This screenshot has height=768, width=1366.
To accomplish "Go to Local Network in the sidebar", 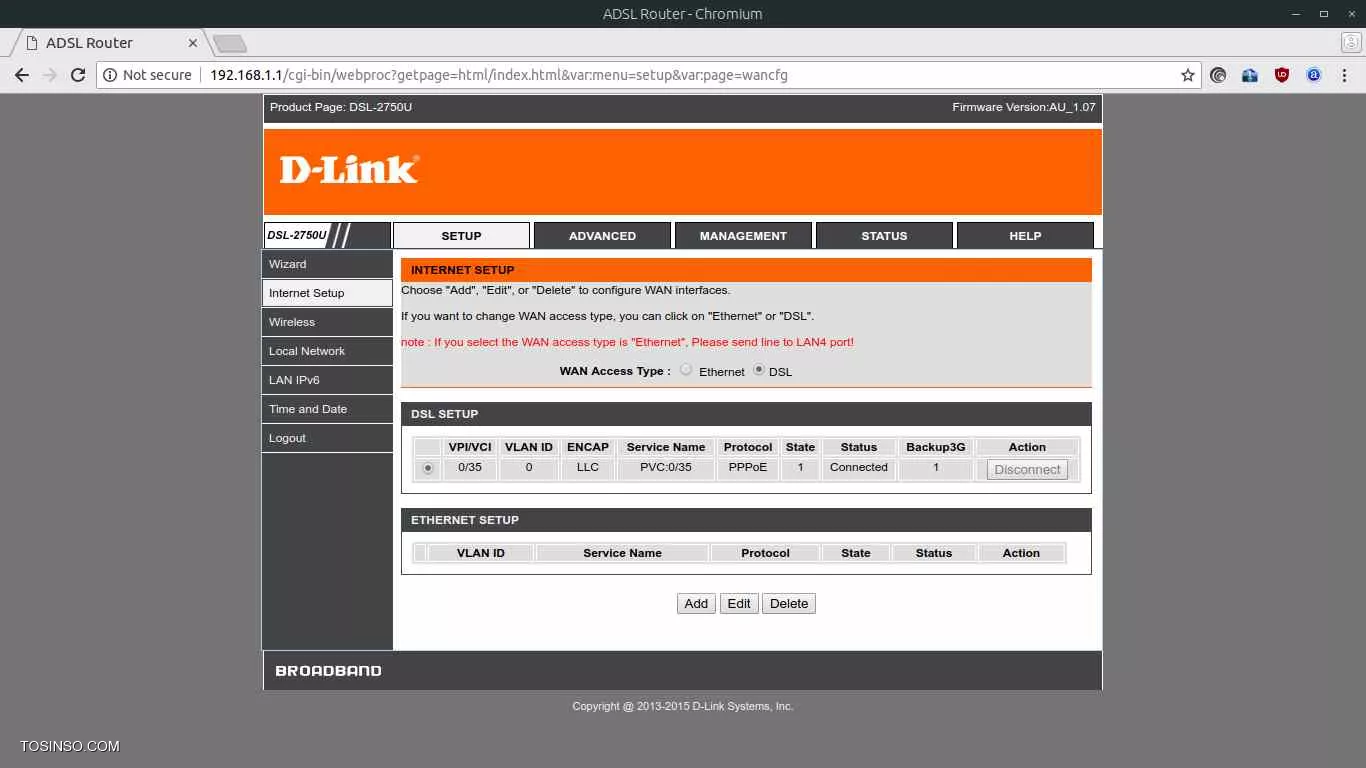I will 327,351.
